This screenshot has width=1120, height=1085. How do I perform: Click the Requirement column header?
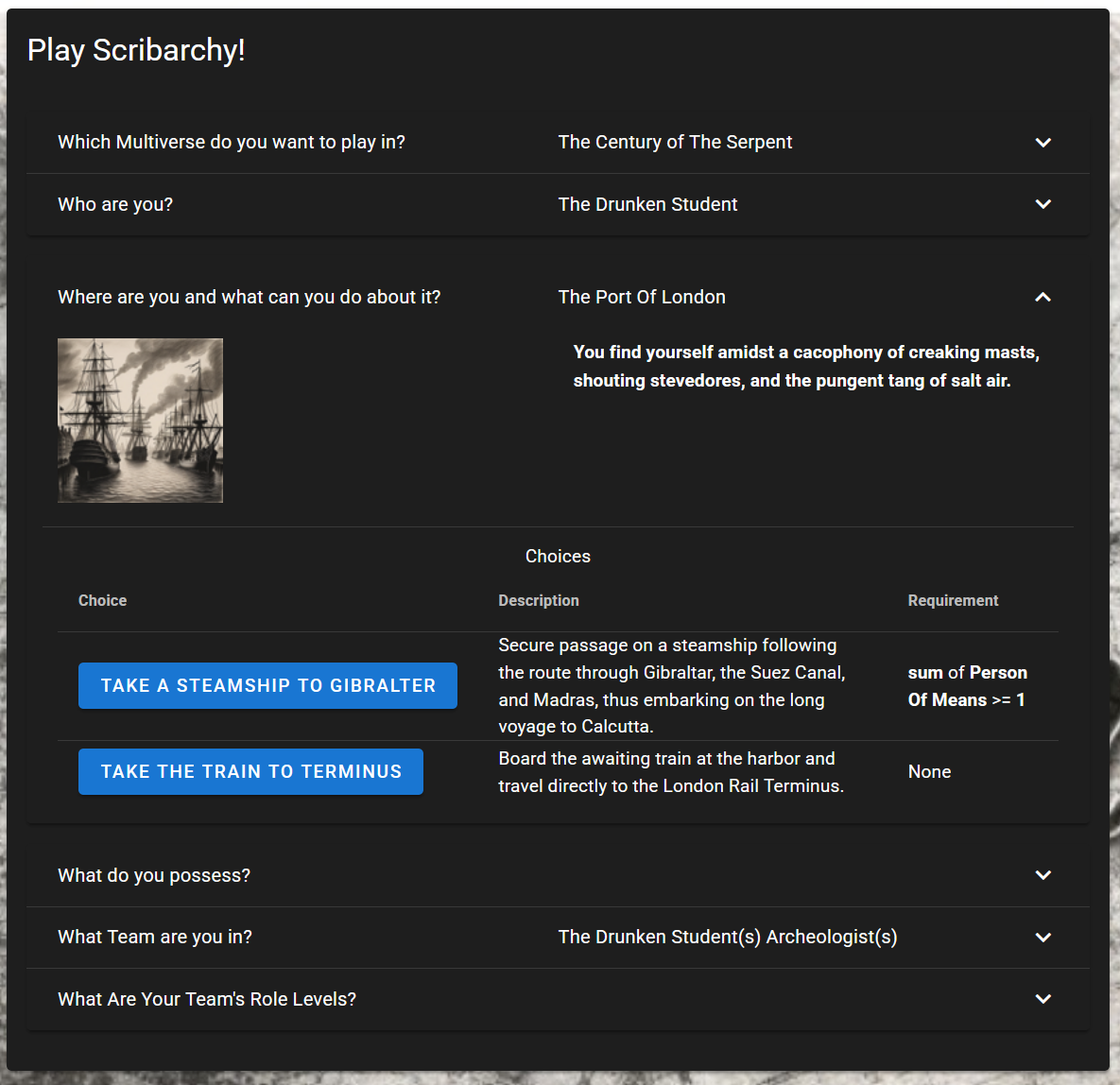[x=953, y=600]
